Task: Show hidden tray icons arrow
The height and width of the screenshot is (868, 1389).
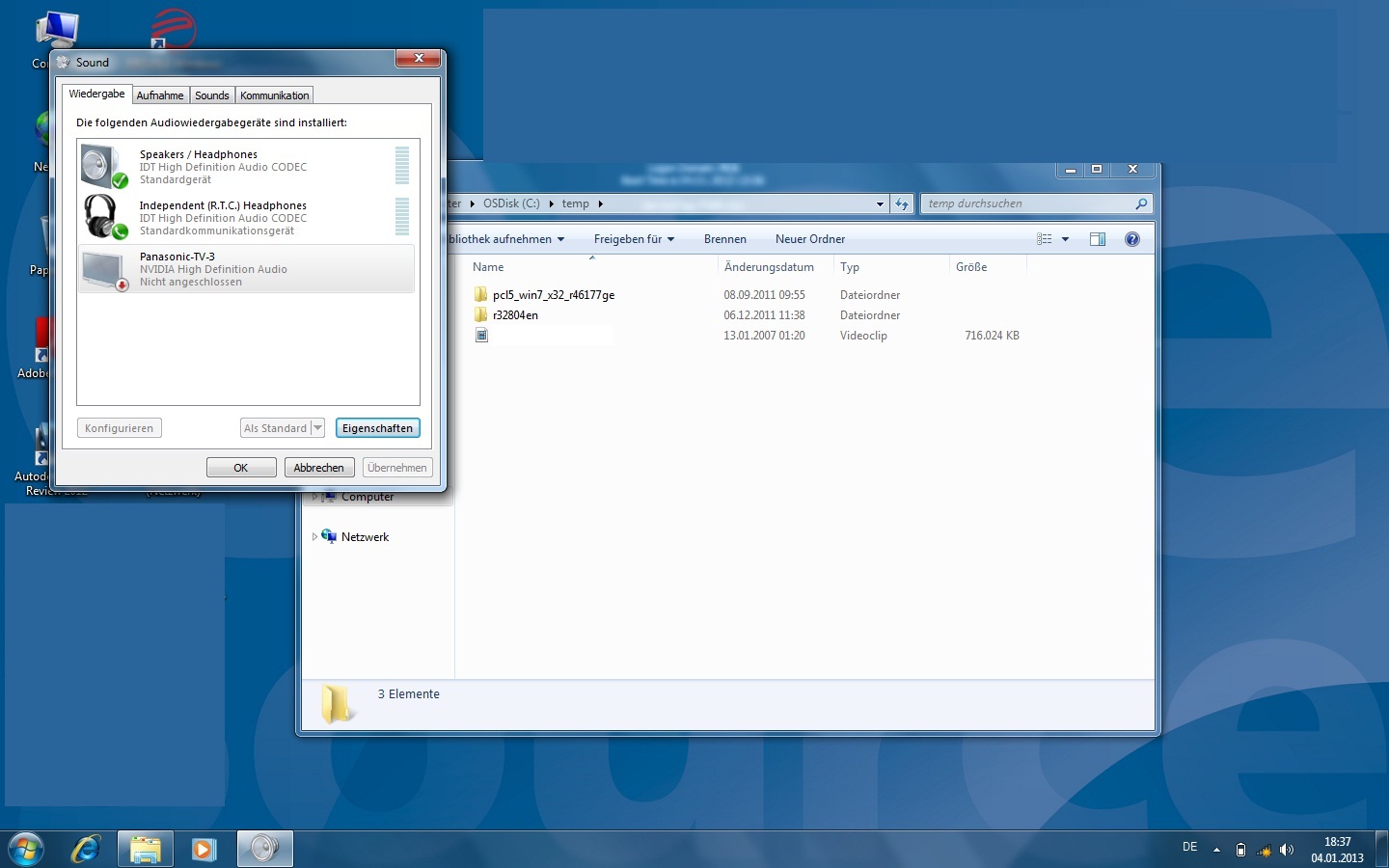Action: pyautogui.click(x=1216, y=850)
